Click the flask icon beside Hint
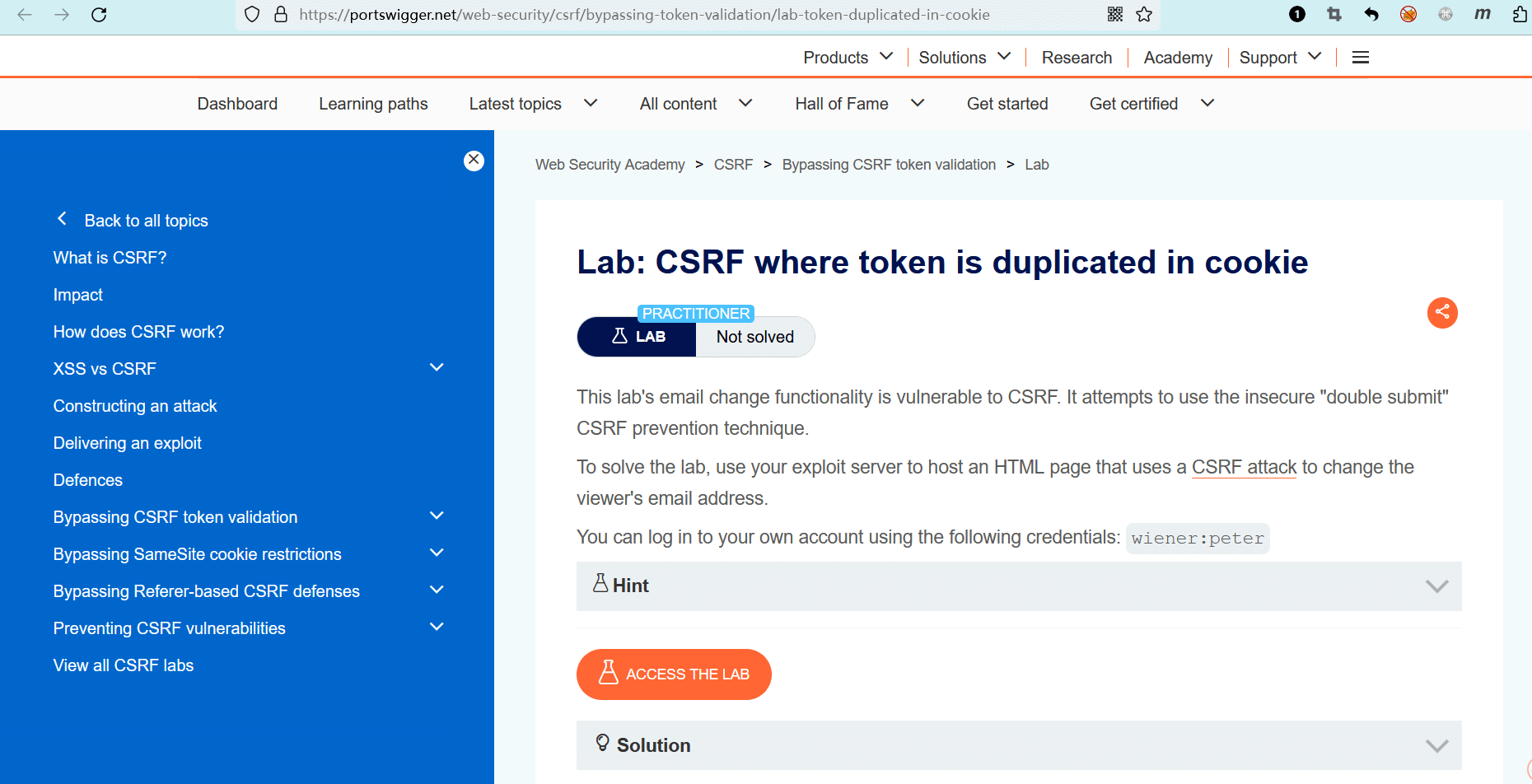Viewport: 1532px width, 784px height. pos(600,583)
